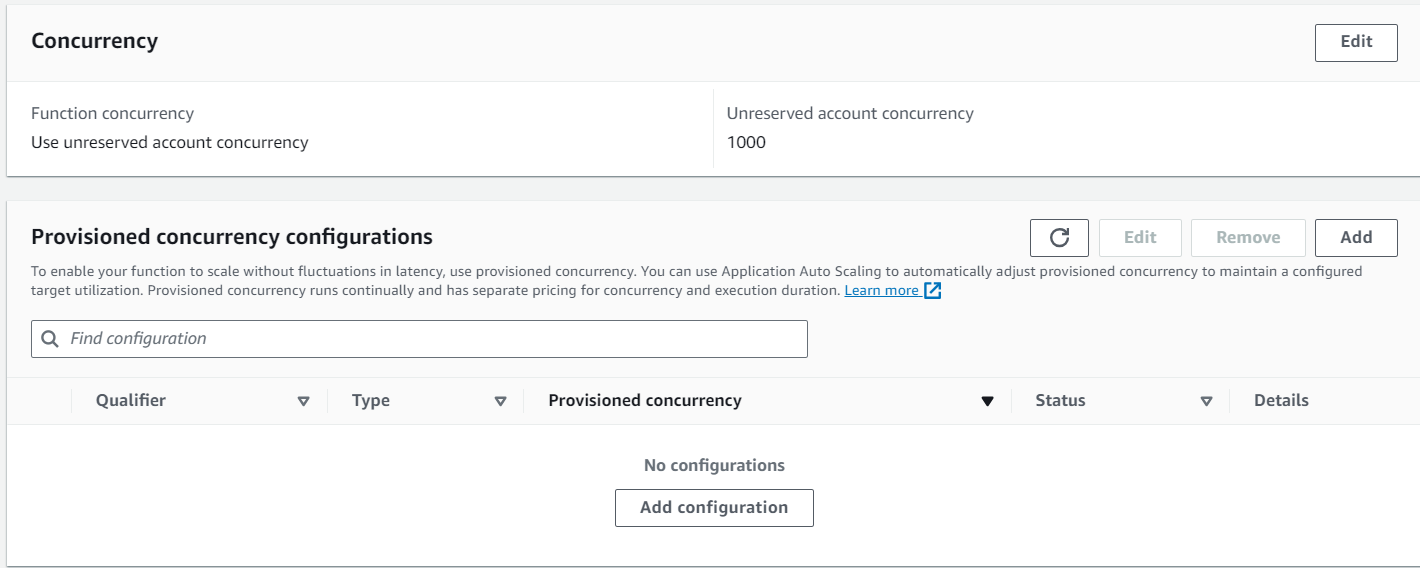Image resolution: width=1420 pixels, height=568 pixels.
Task: Click the Type column sort arrow
Action: tap(501, 401)
